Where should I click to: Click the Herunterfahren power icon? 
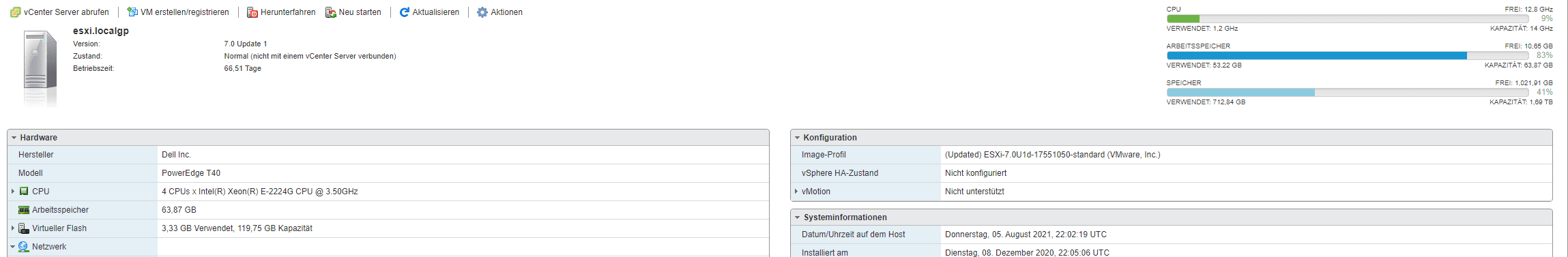252,12
